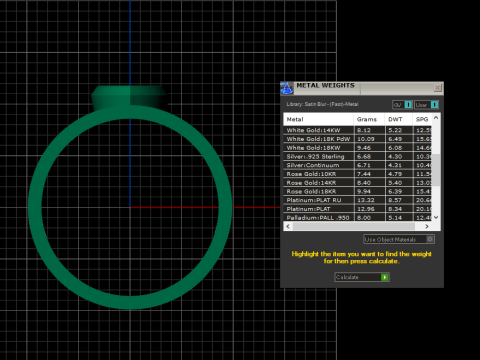Click the horizontal scroll left arrow

288,226
